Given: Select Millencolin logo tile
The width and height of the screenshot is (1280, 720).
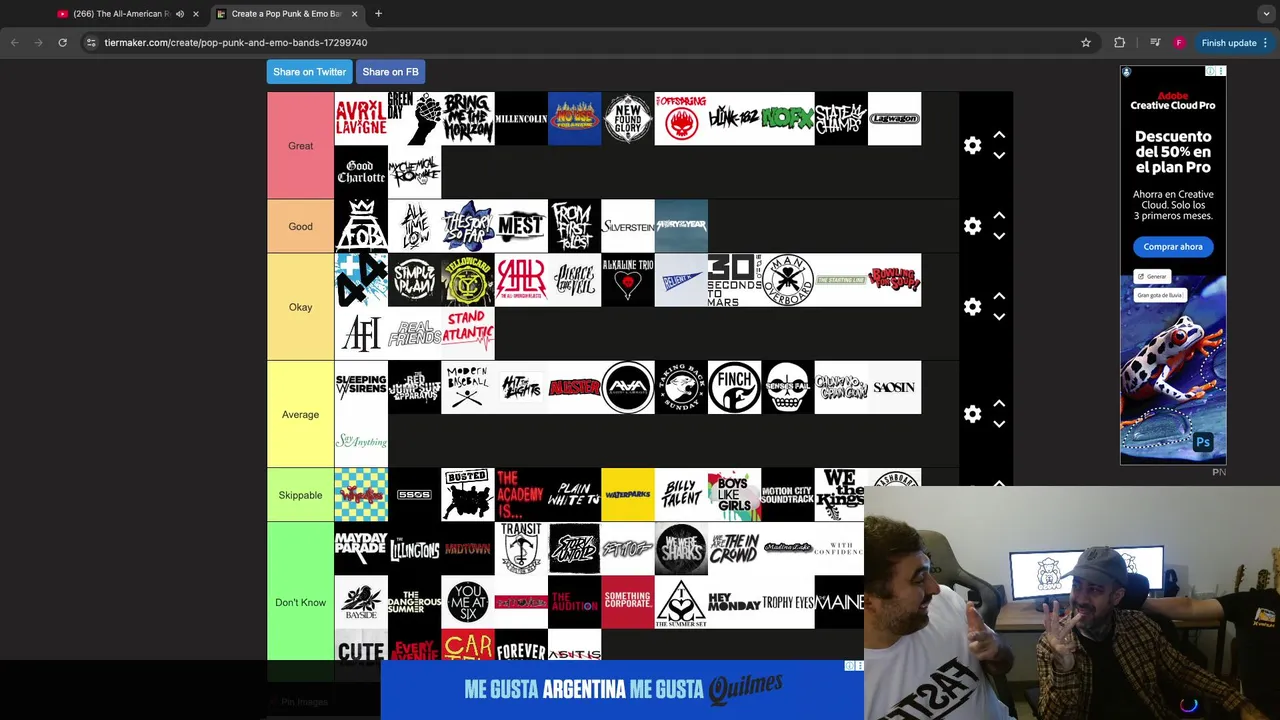Looking at the screenshot, I should coord(521,119).
